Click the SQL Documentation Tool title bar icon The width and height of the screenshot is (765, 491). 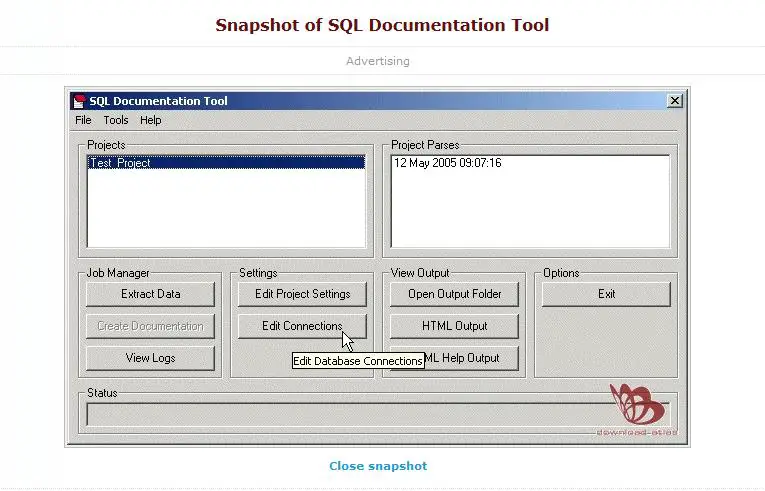tap(79, 101)
